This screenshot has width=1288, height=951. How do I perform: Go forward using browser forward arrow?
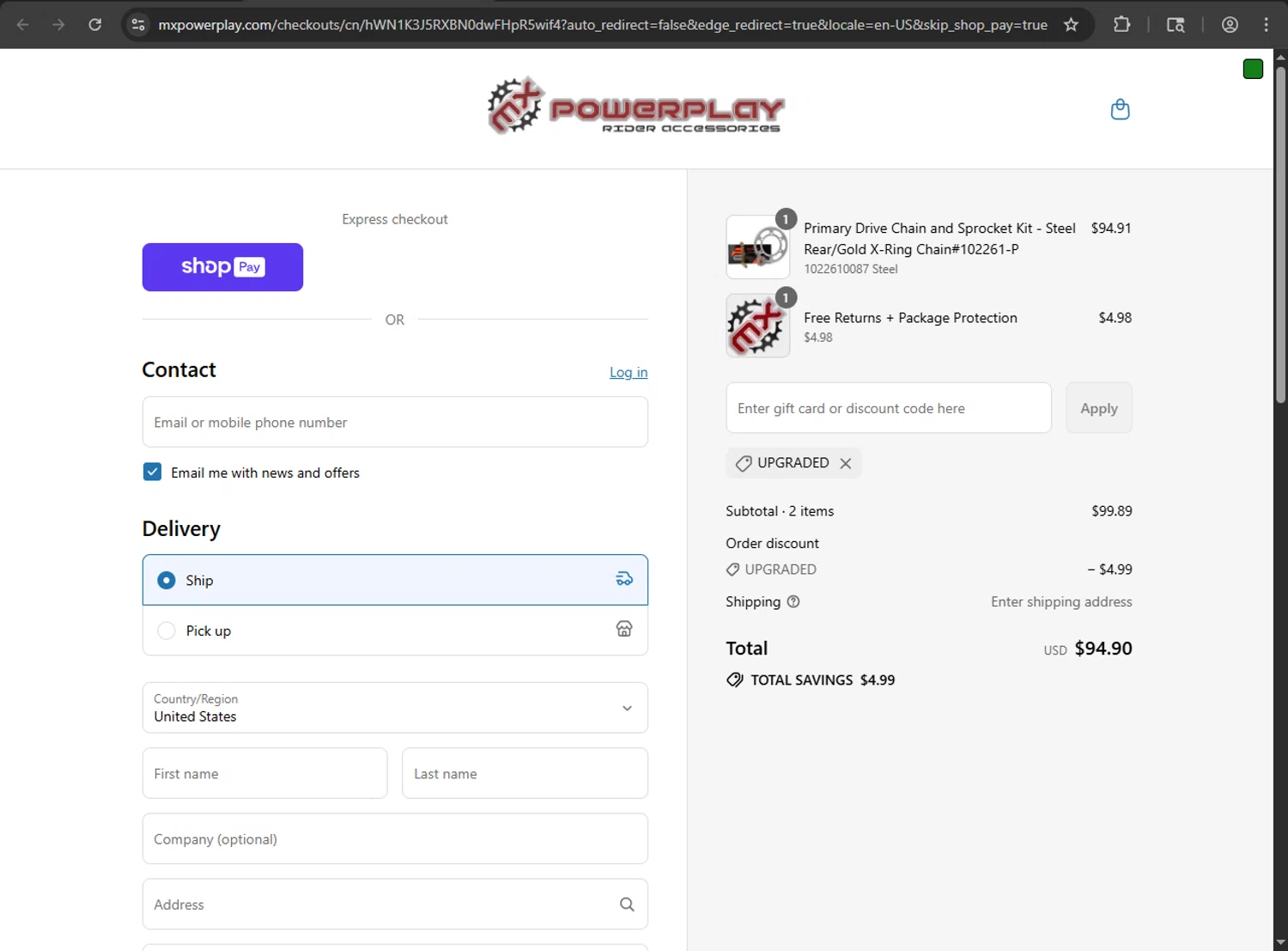tap(58, 24)
